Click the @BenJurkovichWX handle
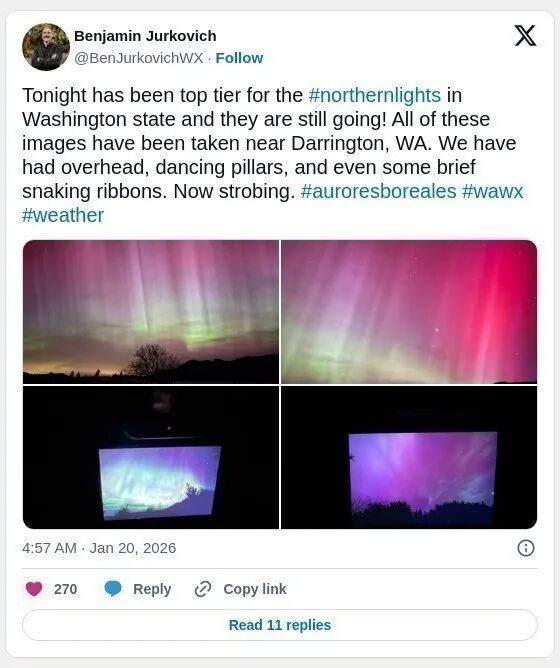The image size is (560, 668). (x=139, y=58)
